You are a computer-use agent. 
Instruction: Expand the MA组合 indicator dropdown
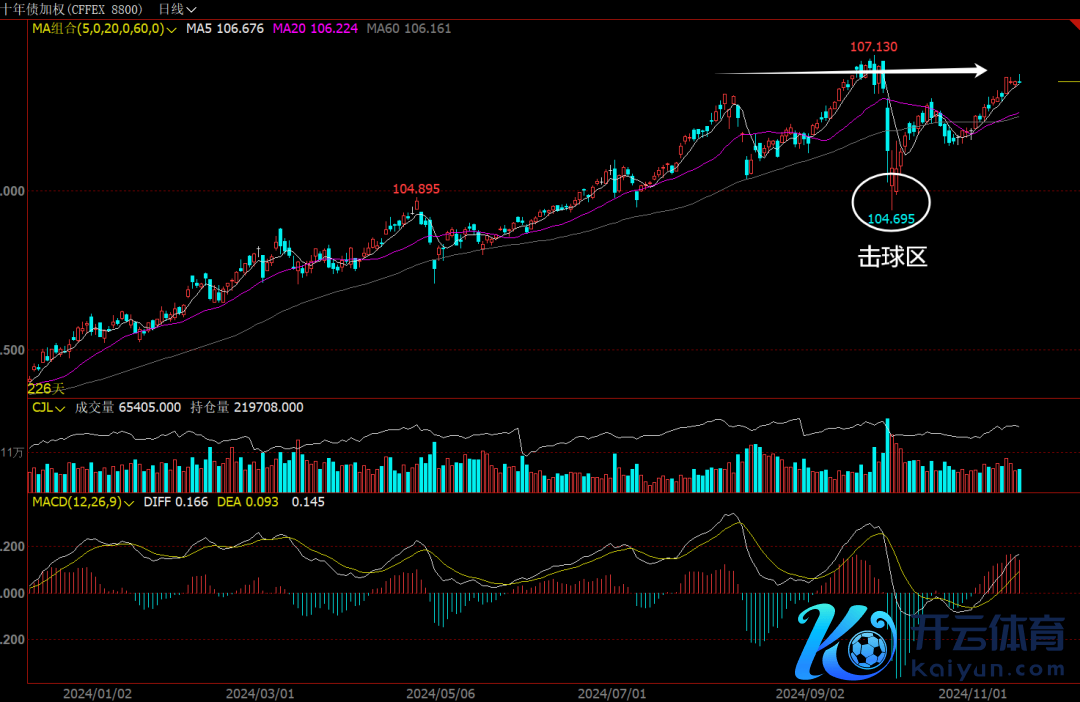[x=104, y=29]
